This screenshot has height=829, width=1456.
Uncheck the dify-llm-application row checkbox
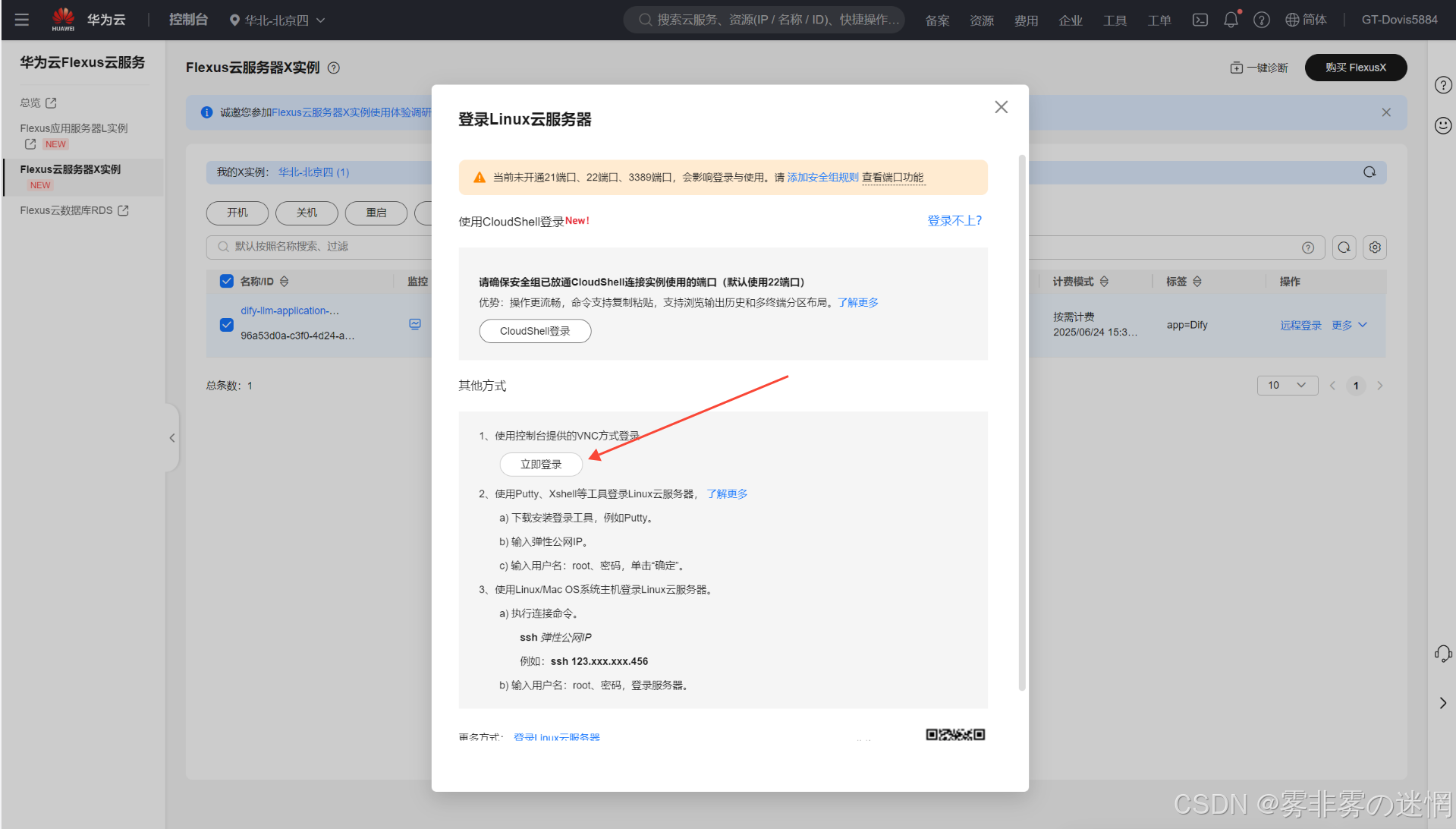coord(226,324)
